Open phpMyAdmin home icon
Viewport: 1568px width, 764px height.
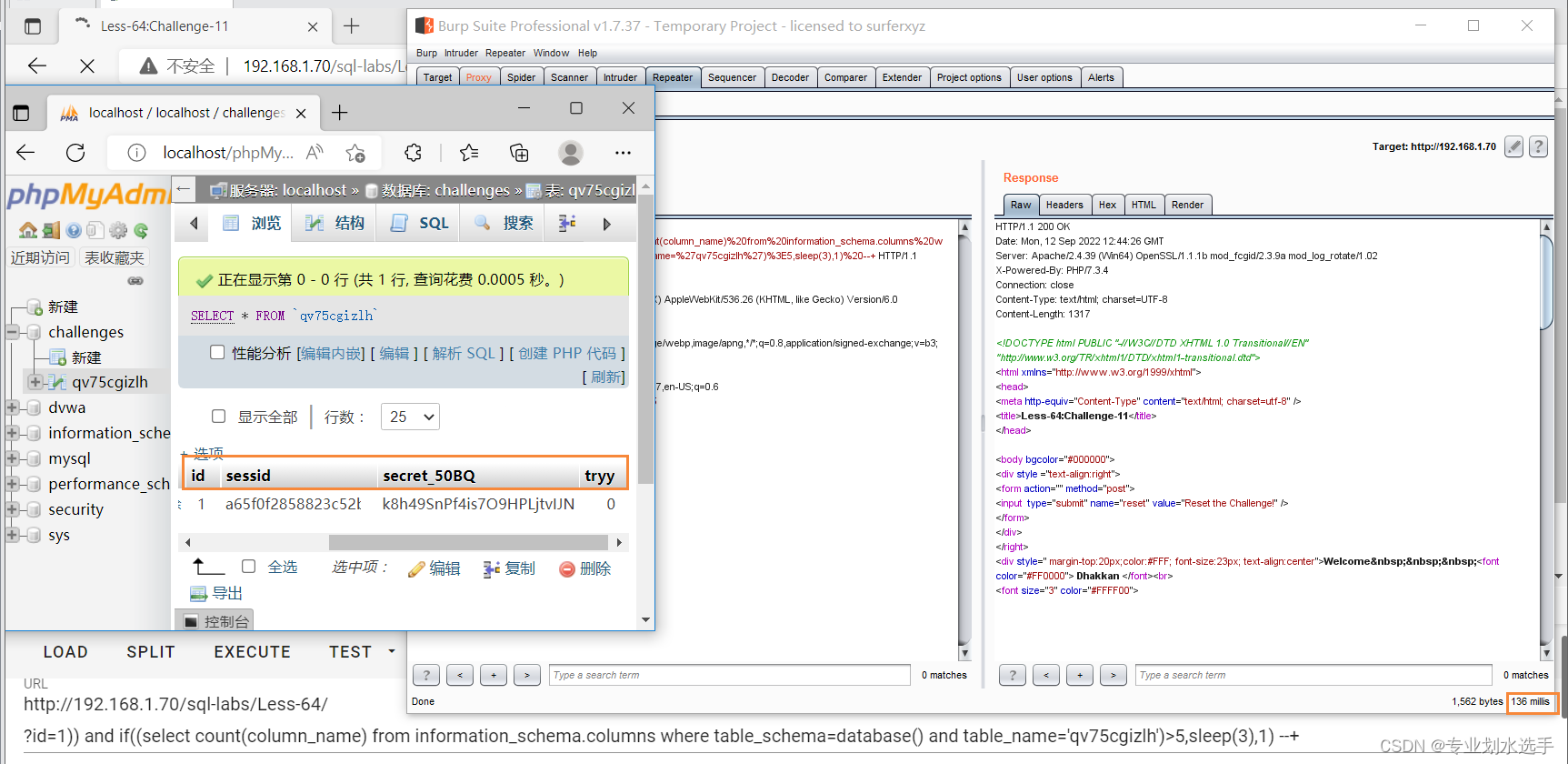(28, 230)
